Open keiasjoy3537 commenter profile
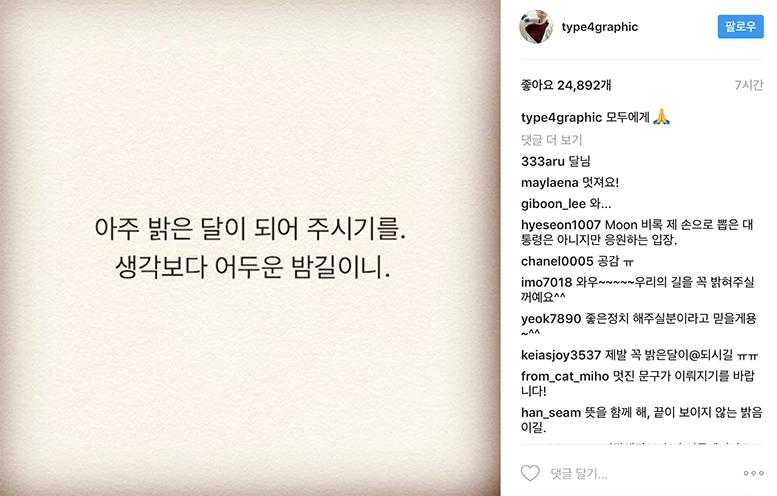 pyautogui.click(x=560, y=355)
